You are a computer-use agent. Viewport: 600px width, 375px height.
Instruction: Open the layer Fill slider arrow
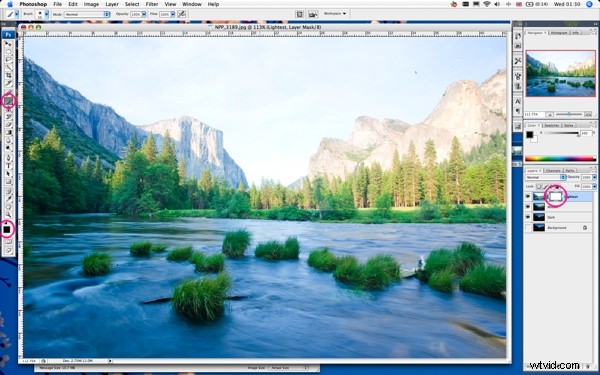pos(594,186)
